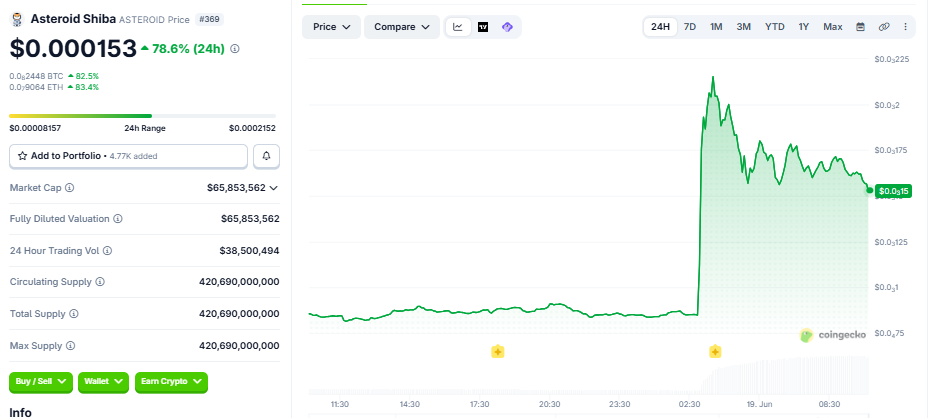This screenshot has width=929, height=418.
Task: Select the 3M time range tab
Action: coord(744,27)
